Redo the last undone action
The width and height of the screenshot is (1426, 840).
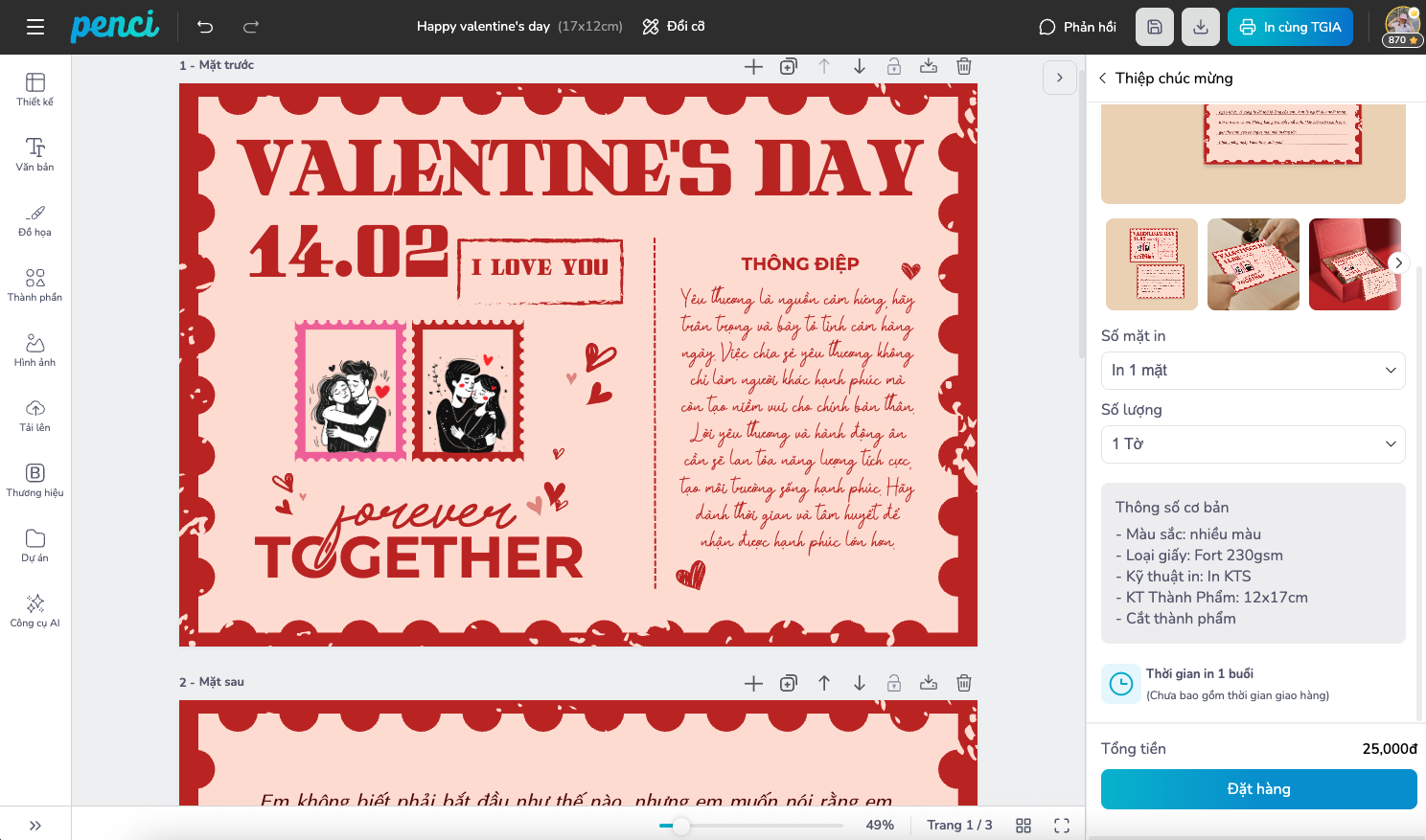[251, 27]
